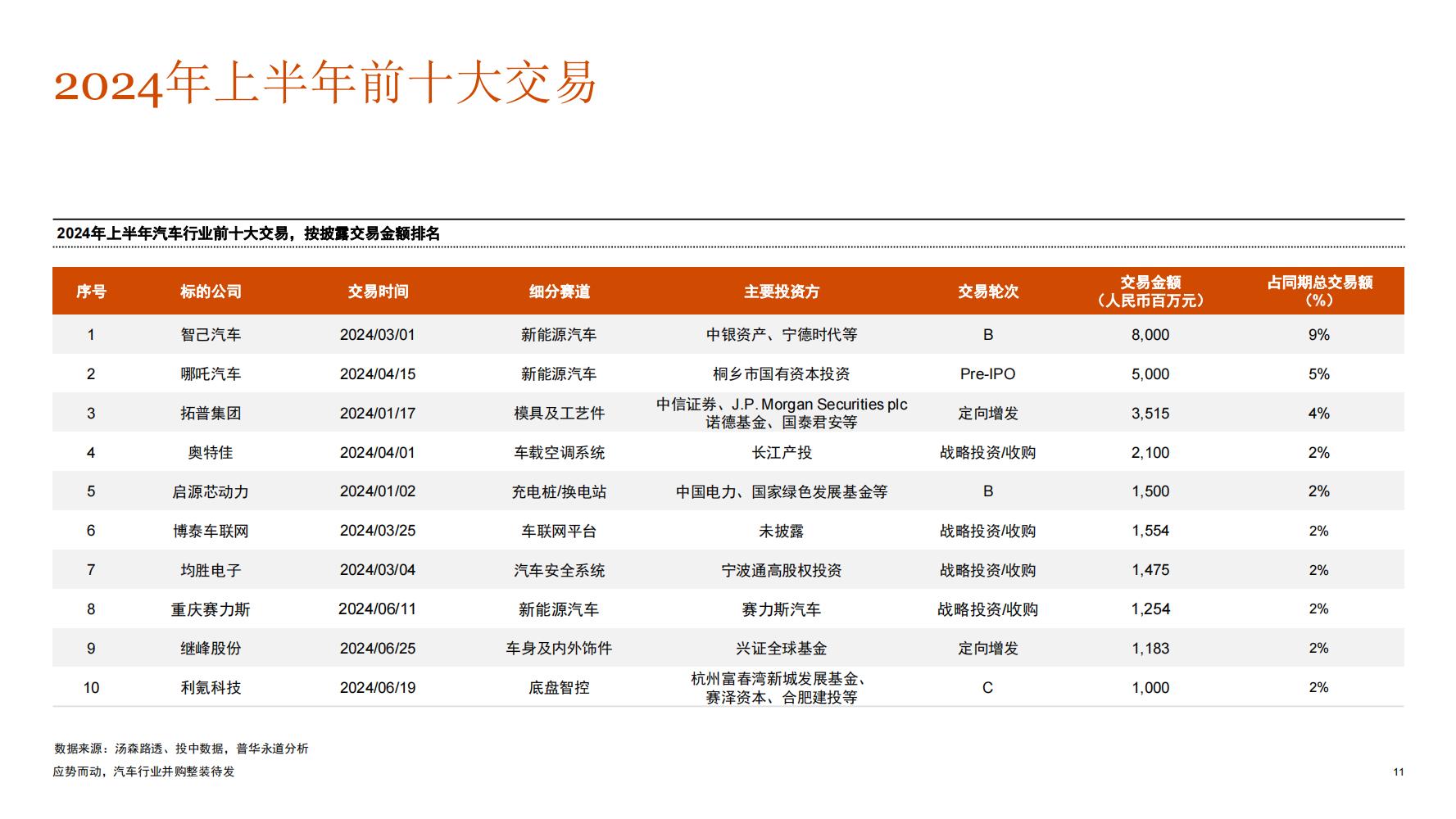Click the 数据来源 footnote line
The image size is (1456, 819).
[181, 749]
